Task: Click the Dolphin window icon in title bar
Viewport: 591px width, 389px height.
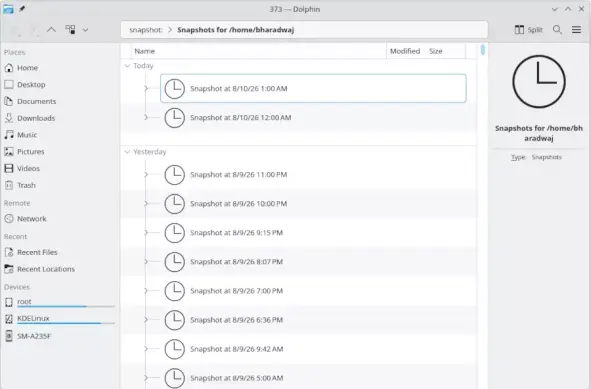Action: click(x=8, y=9)
